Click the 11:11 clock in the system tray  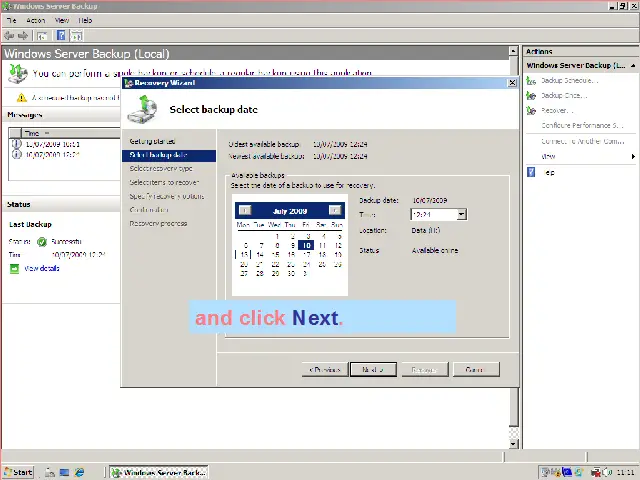625,472
